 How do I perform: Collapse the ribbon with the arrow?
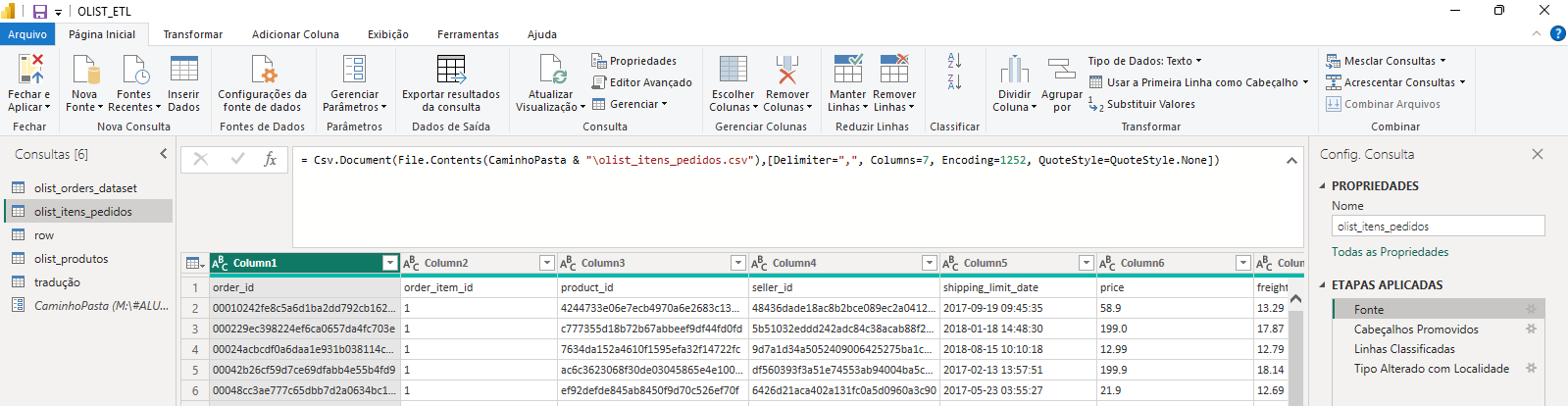(1537, 33)
